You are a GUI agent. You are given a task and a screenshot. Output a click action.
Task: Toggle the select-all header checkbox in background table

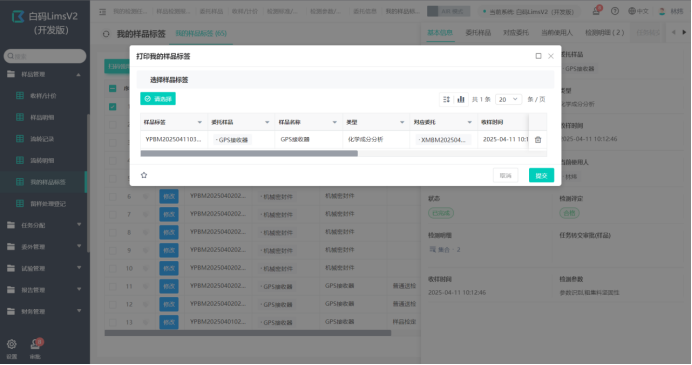pos(113,89)
